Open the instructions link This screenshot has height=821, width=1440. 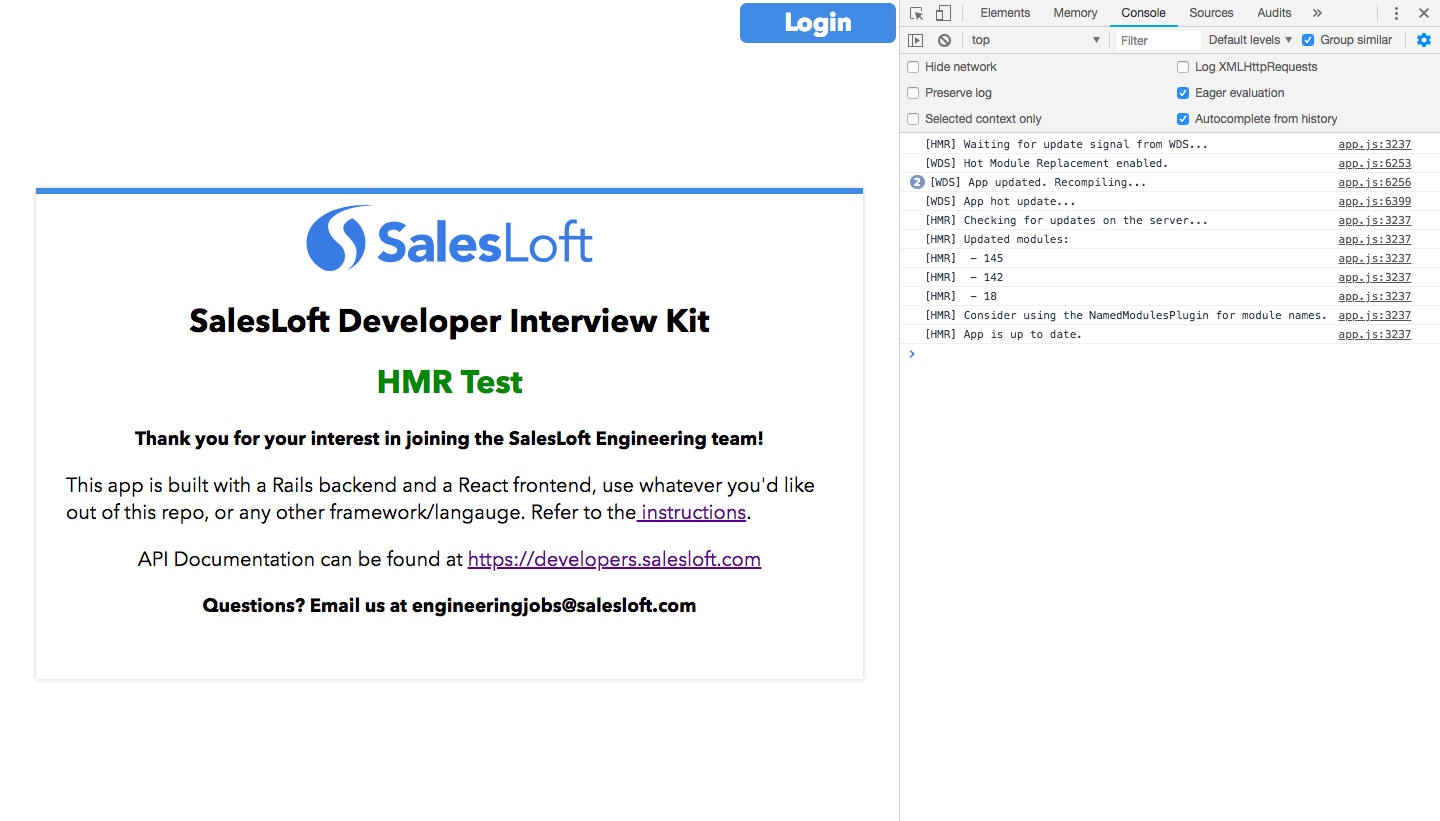pyautogui.click(x=691, y=512)
